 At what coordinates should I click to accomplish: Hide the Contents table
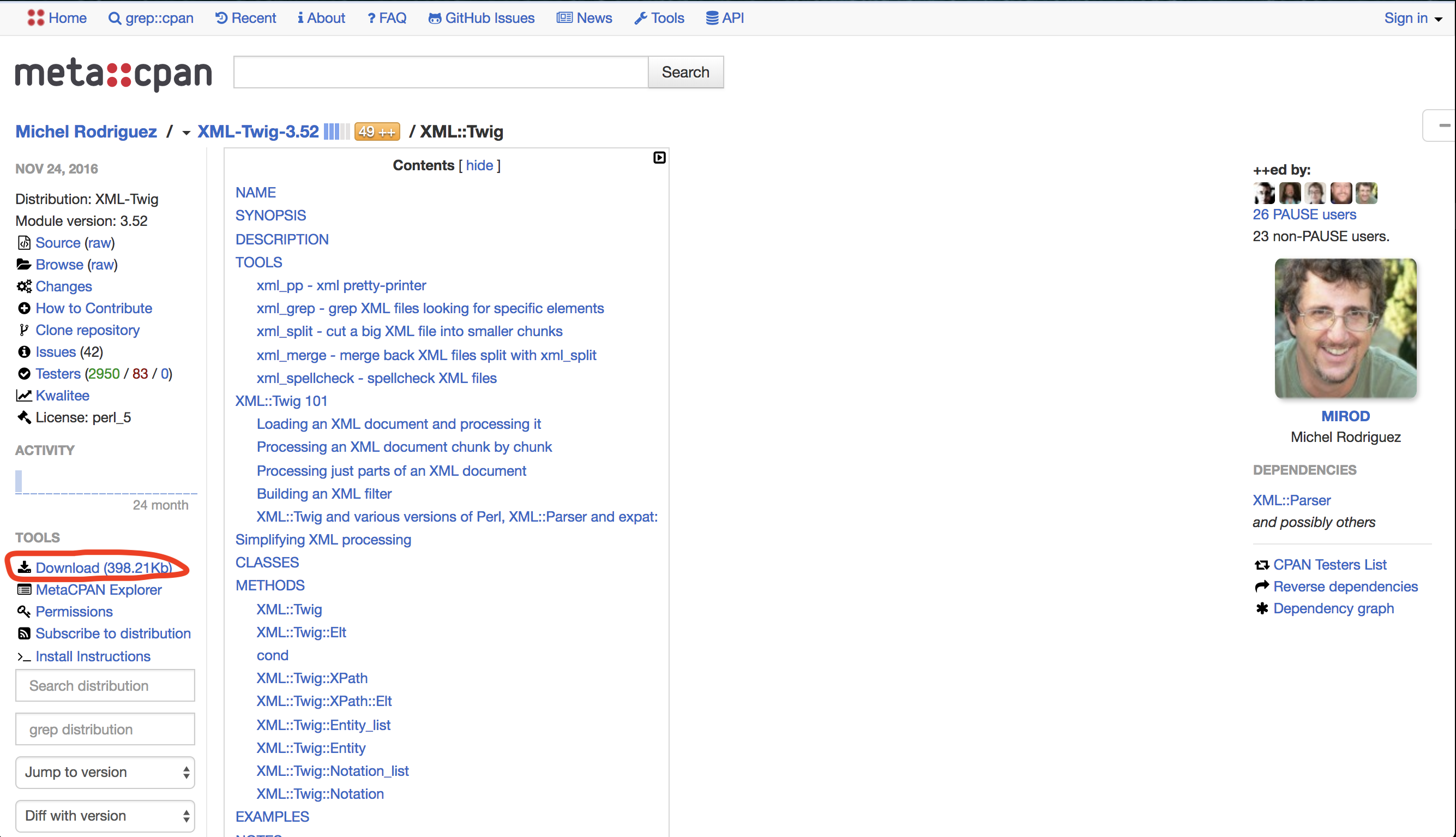[x=479, y=165]
